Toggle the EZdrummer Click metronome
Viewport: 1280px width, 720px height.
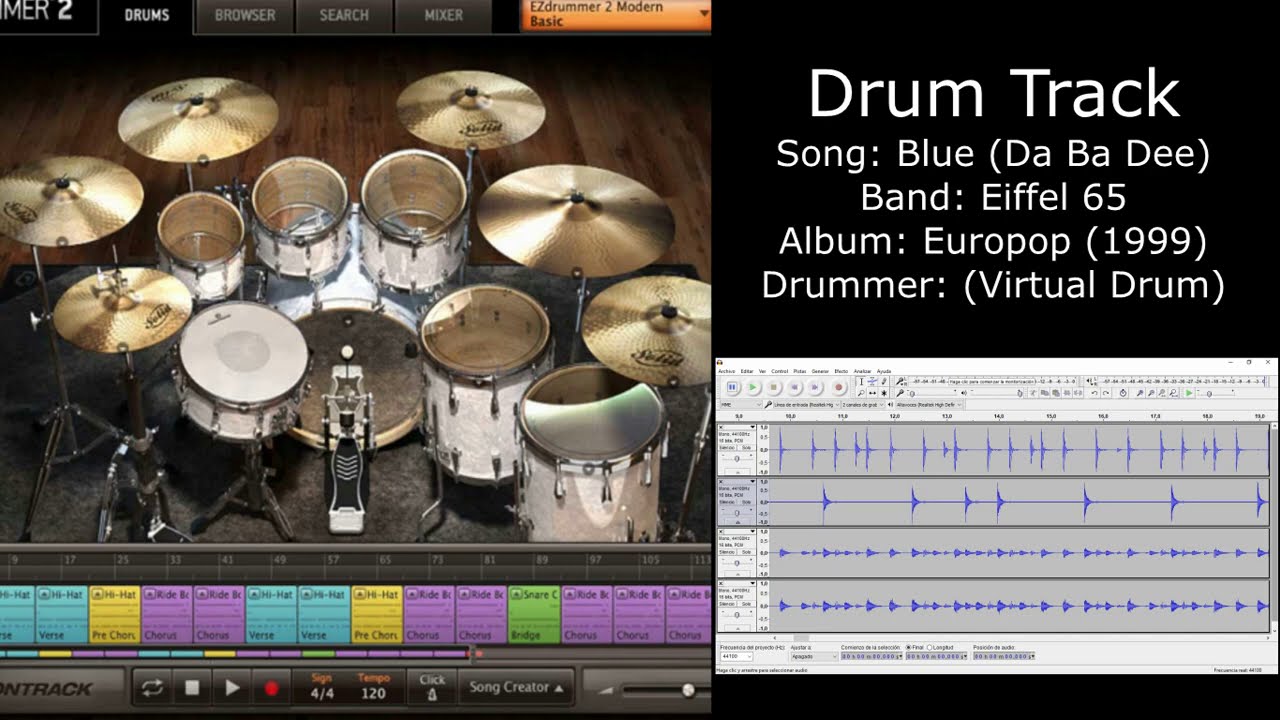click(432, 688)
